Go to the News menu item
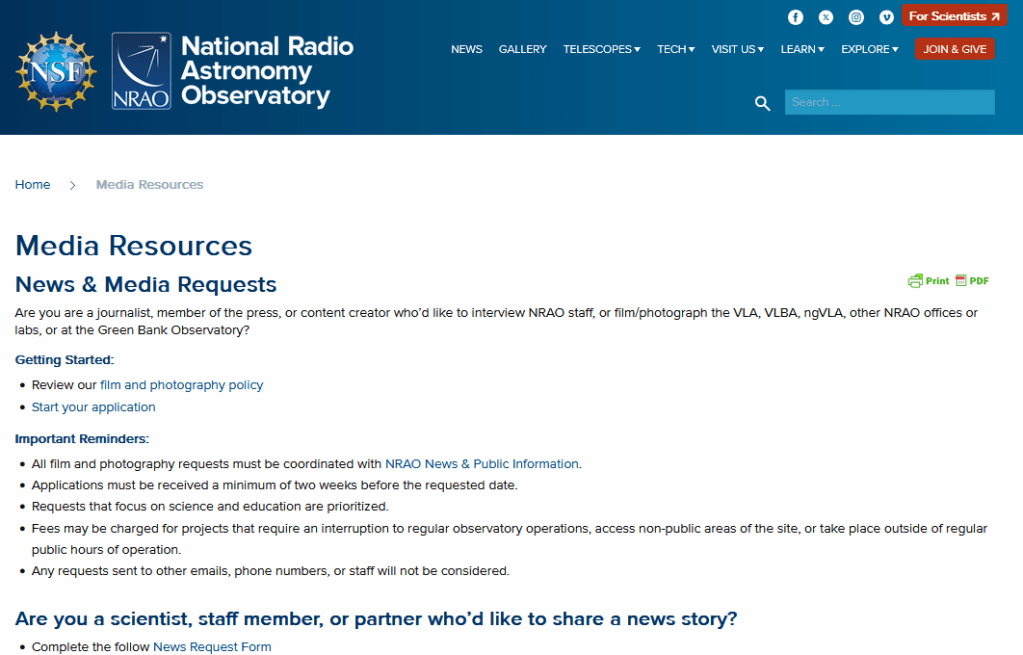 coord(466,49)
